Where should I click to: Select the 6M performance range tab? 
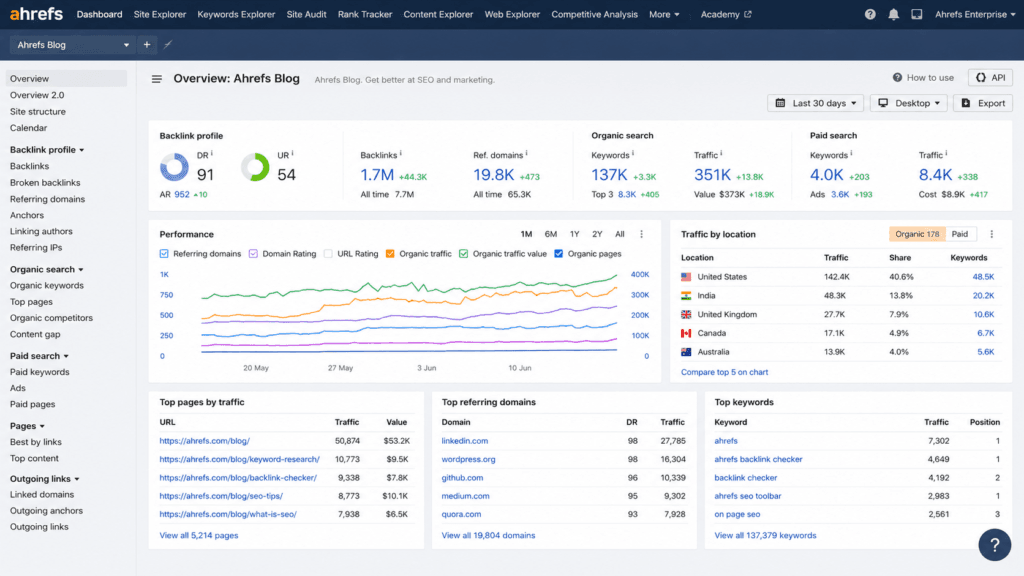(x=551, y=234)
